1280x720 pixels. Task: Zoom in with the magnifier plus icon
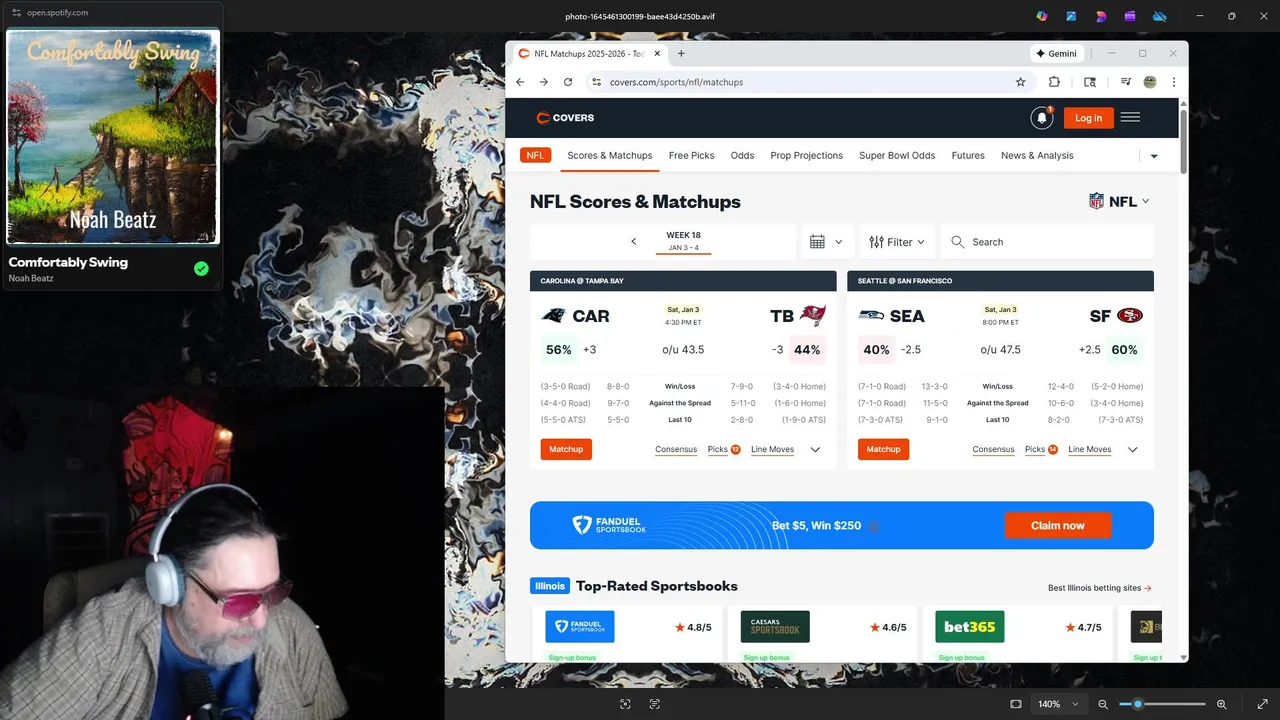[1222, 704]
